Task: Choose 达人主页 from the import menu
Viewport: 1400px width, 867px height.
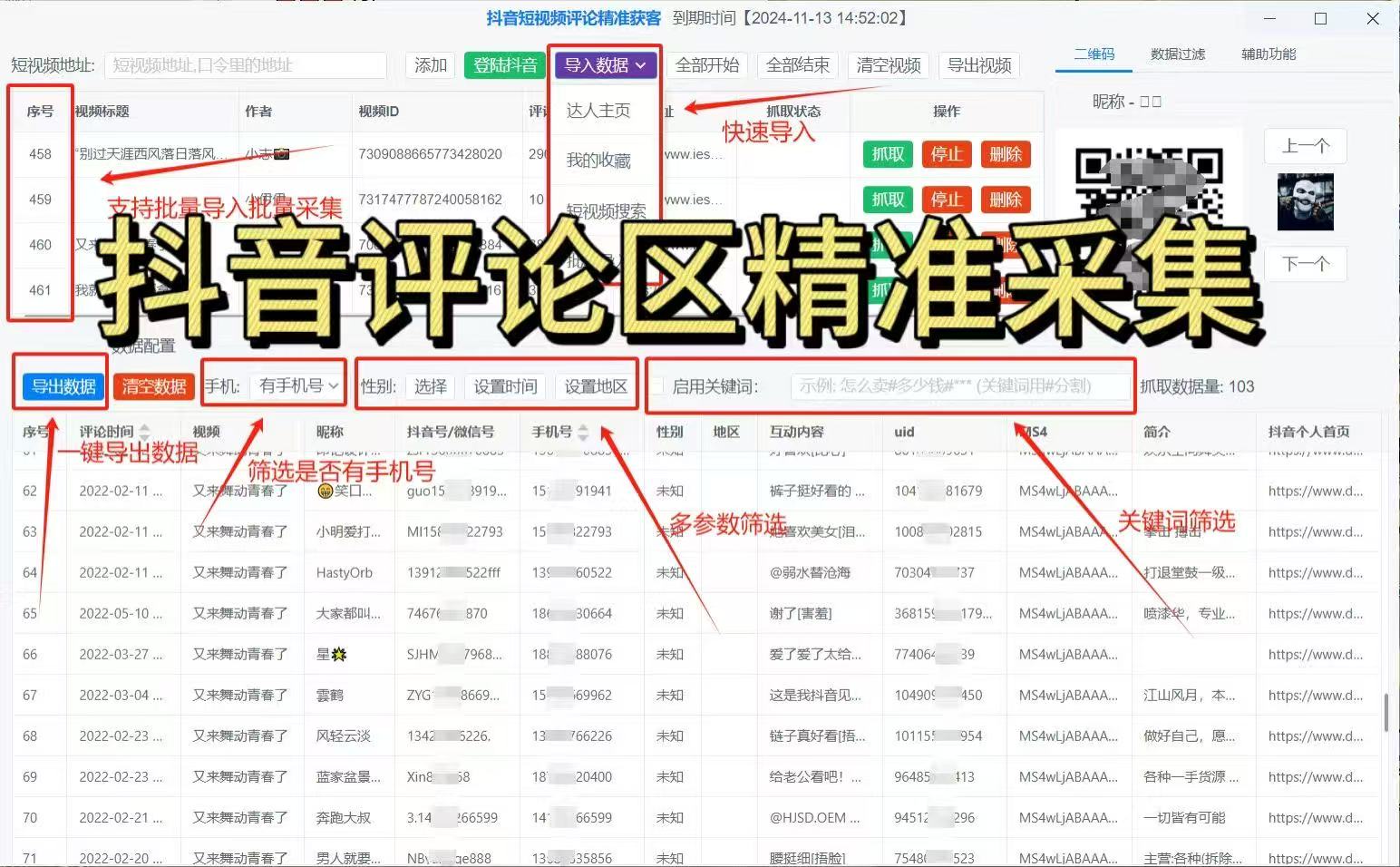Action: (598, 111)
